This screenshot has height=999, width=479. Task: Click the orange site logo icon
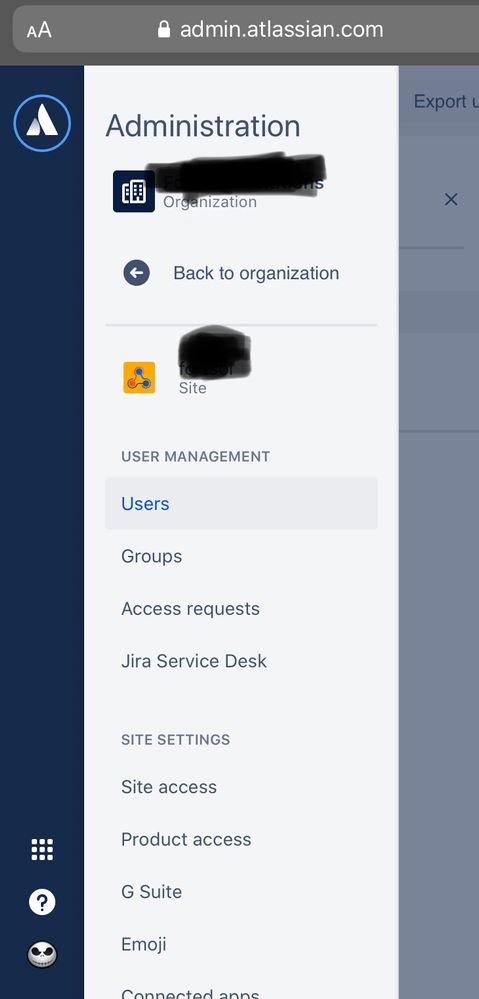(x=139, y=377)
